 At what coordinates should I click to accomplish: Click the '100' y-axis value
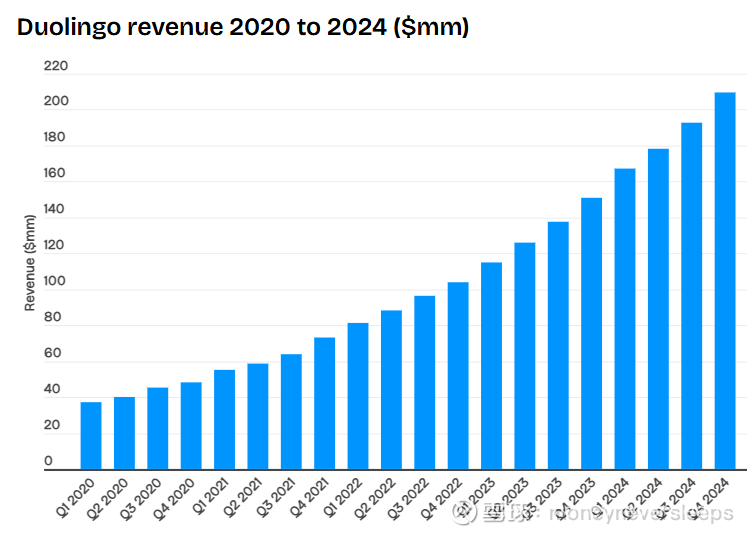[x=54, y=281]
